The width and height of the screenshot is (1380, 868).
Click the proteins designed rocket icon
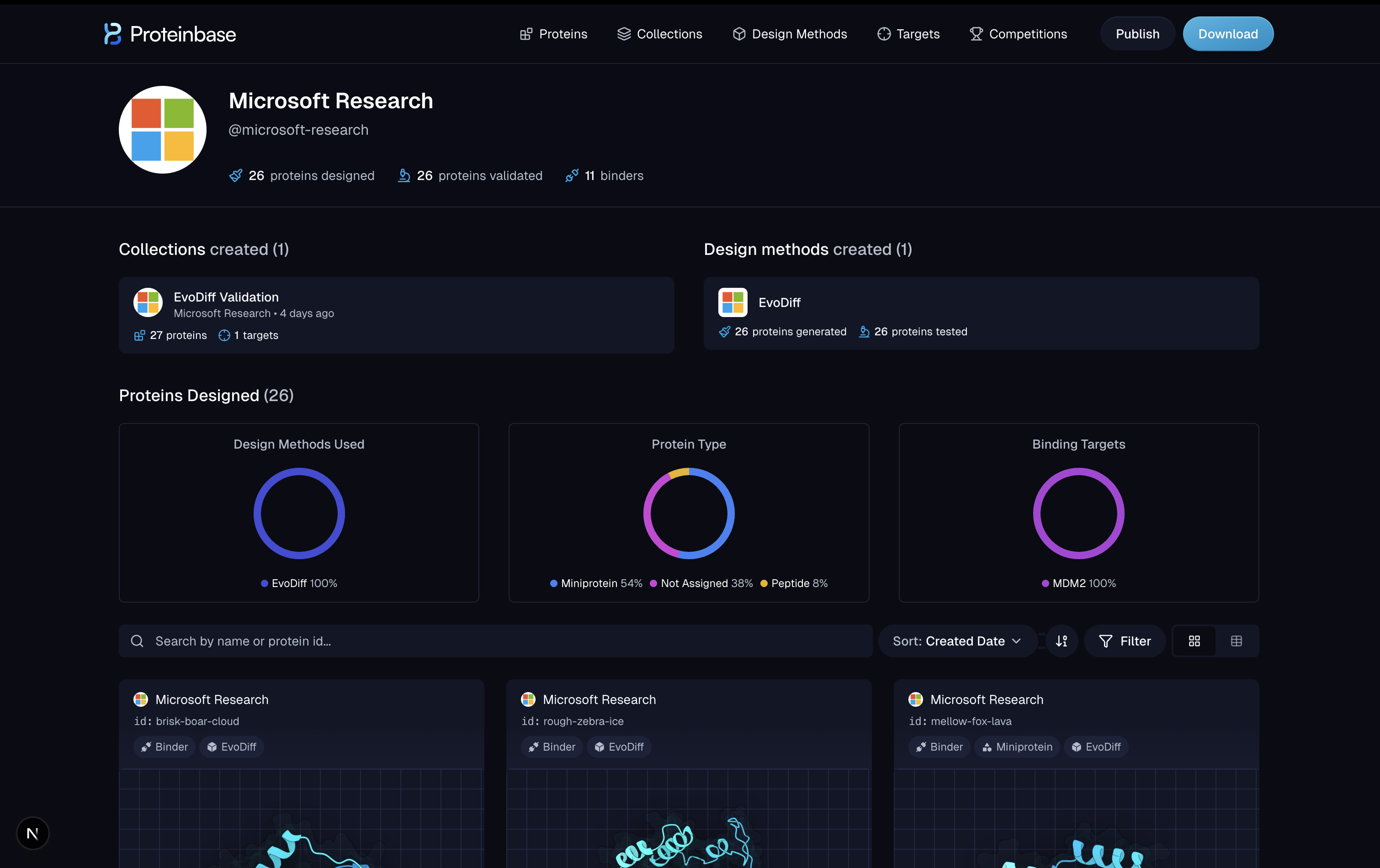tap(235, 175)
